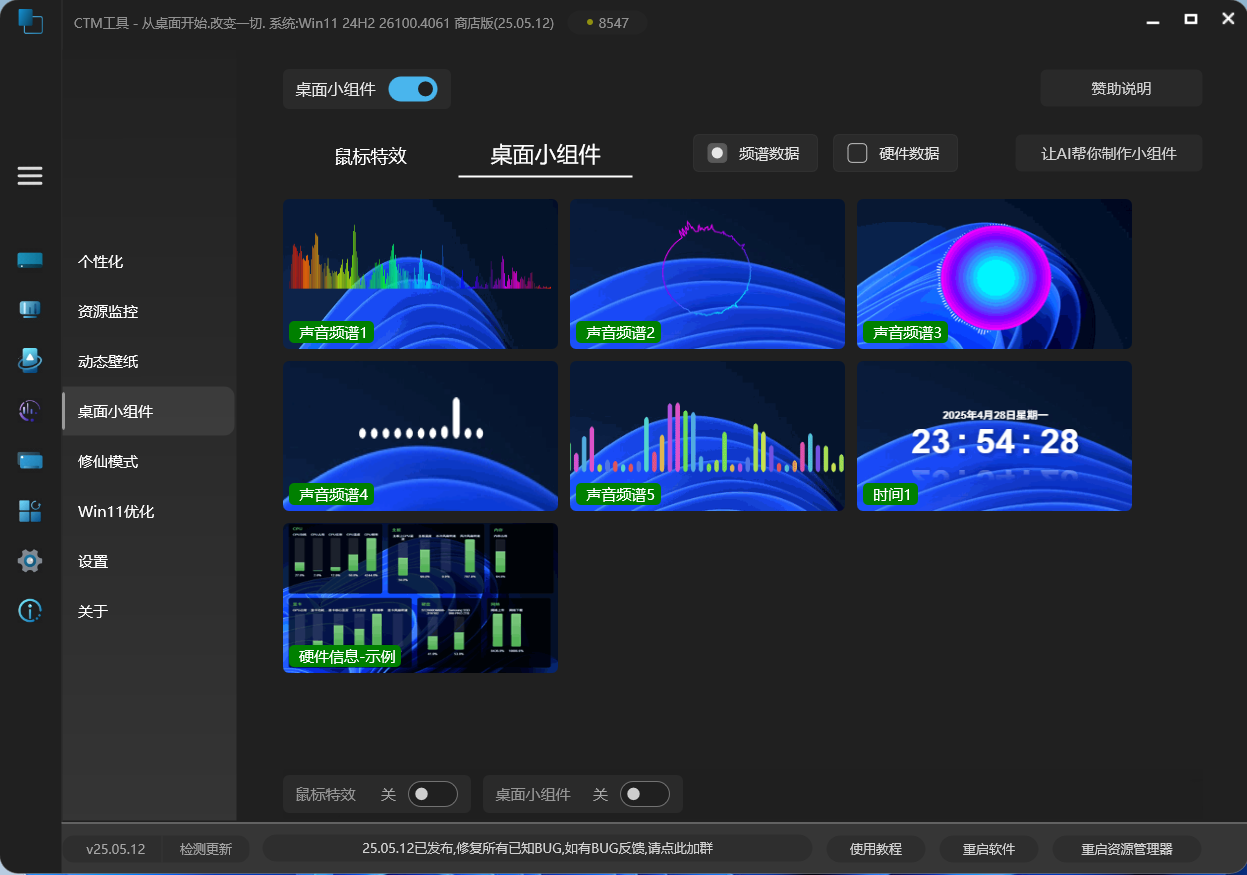
Task: Select 桌面小组件 in the sidebar
Action: pyautogui.click(x=148, y=411)
